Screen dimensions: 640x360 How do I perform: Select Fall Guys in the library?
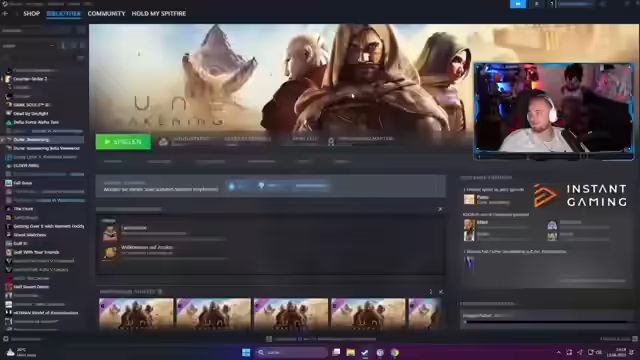tap(22, 183)
